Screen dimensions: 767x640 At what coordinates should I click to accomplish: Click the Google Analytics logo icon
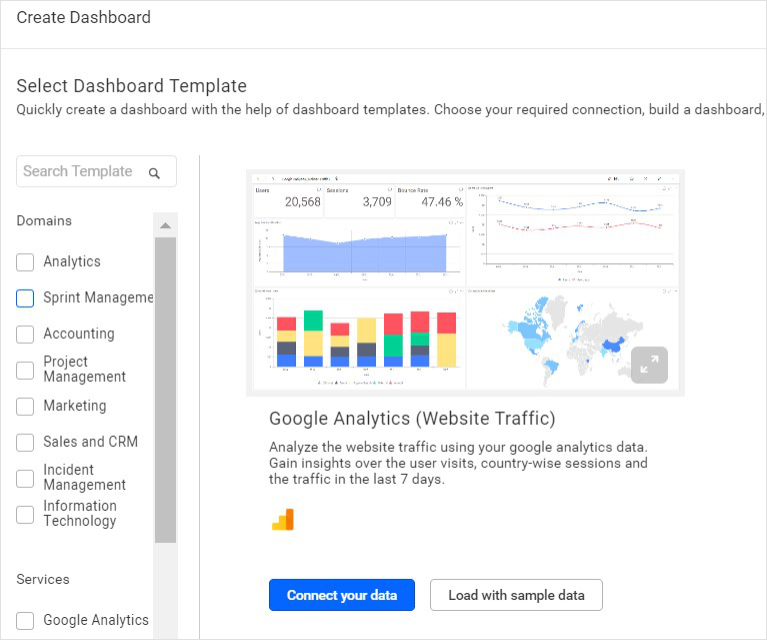tap(283, 519)
